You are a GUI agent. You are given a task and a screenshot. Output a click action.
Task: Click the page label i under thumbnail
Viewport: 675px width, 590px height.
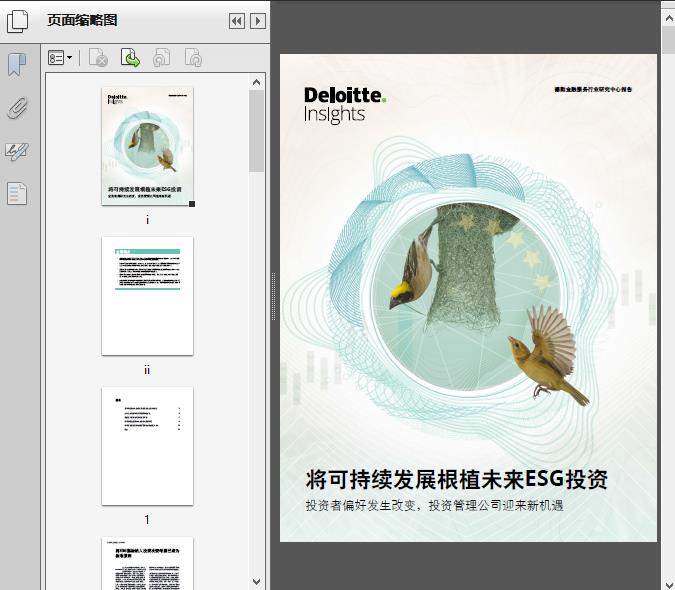(147, 220)
